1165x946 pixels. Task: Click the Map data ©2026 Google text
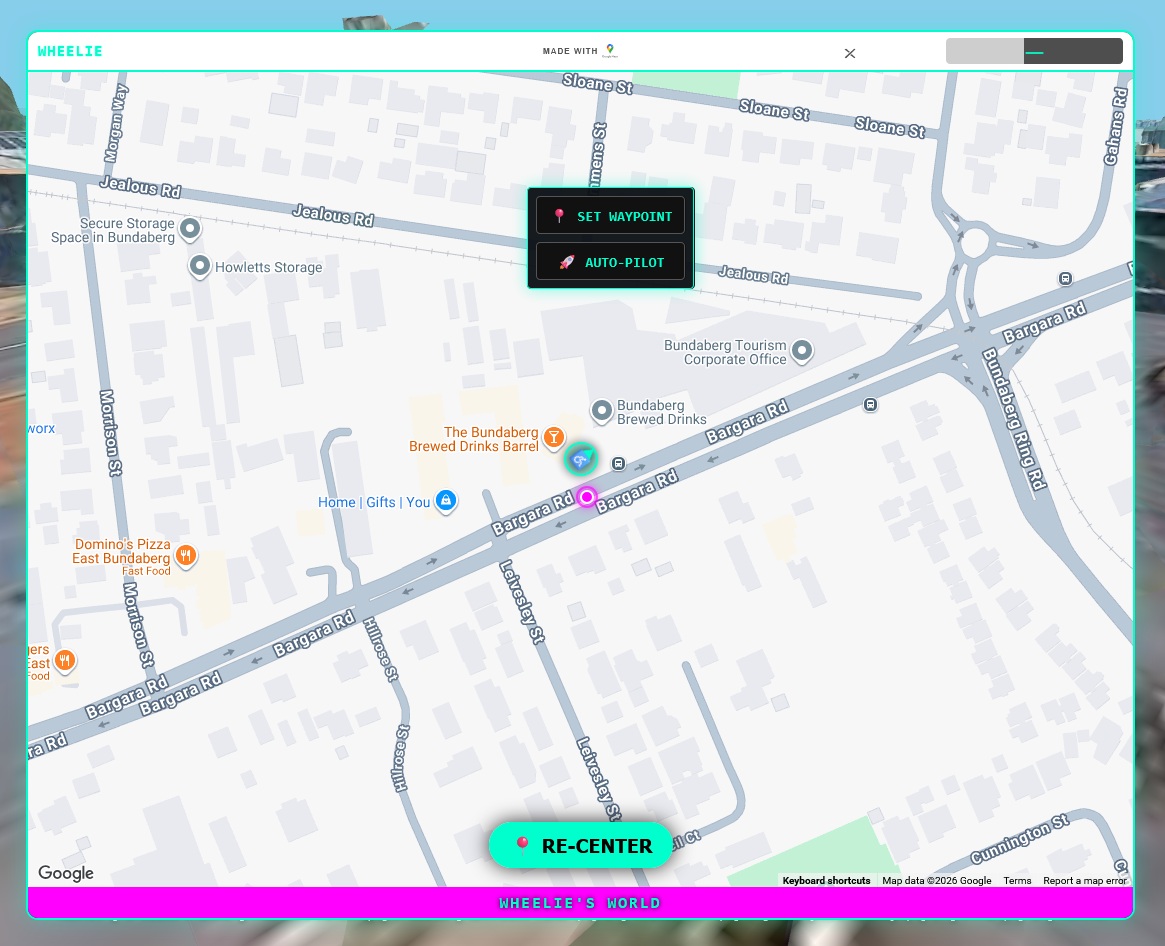tap(936, 880)
